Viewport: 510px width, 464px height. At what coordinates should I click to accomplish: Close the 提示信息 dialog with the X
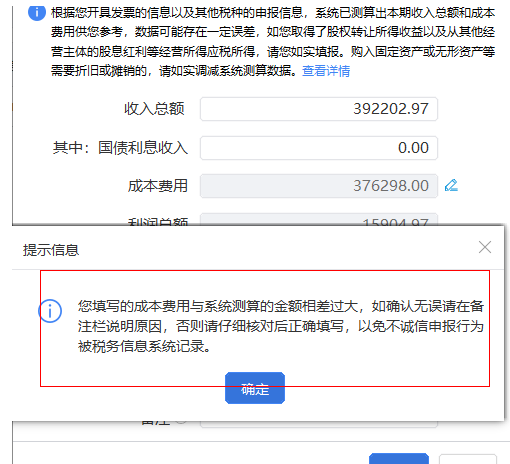pos(485,247)
